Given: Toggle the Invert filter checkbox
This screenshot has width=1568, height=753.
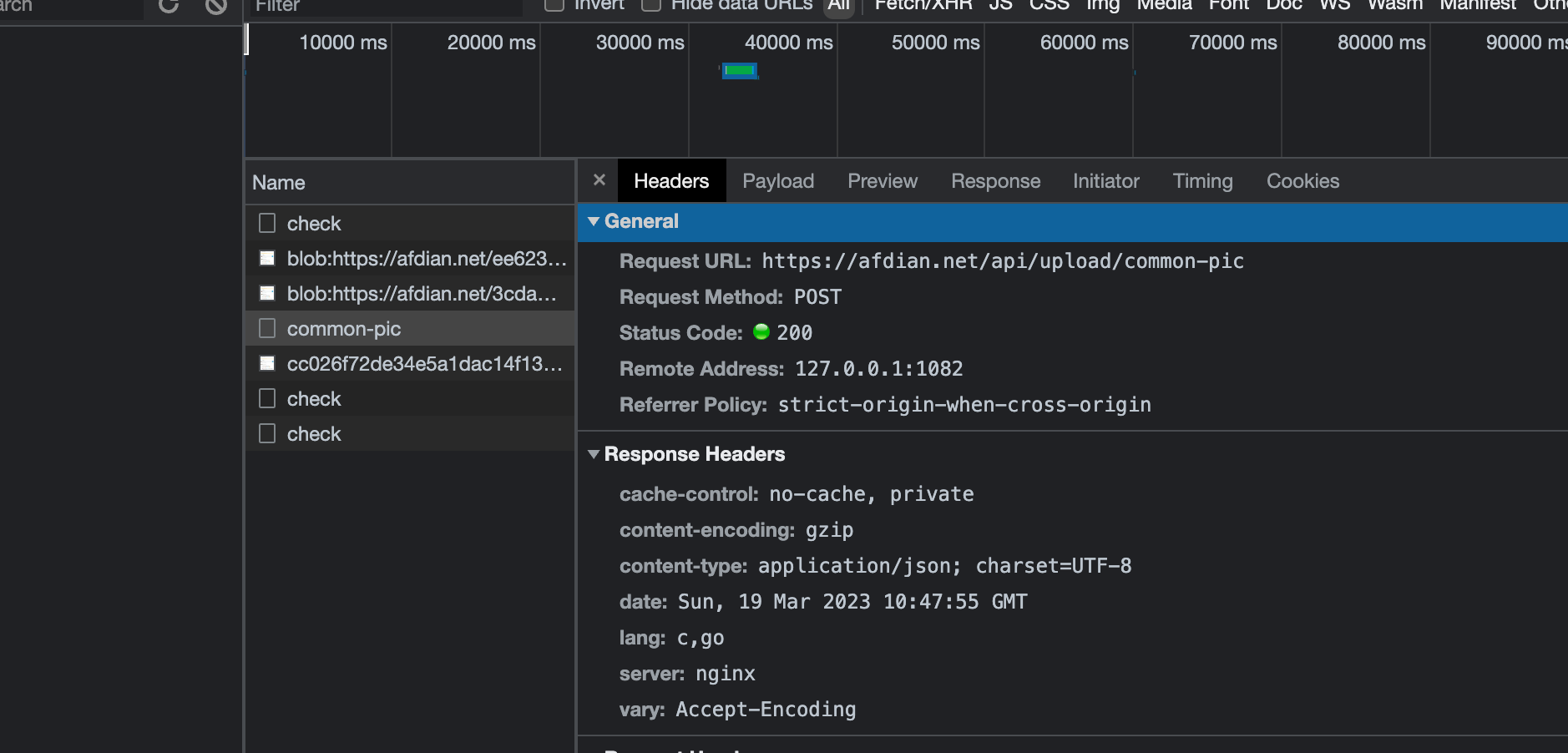Looking at the screenshot, I should coord(554,5).
